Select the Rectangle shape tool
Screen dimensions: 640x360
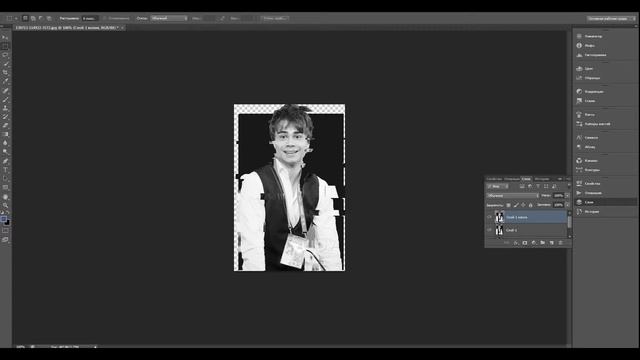(5, 187)
